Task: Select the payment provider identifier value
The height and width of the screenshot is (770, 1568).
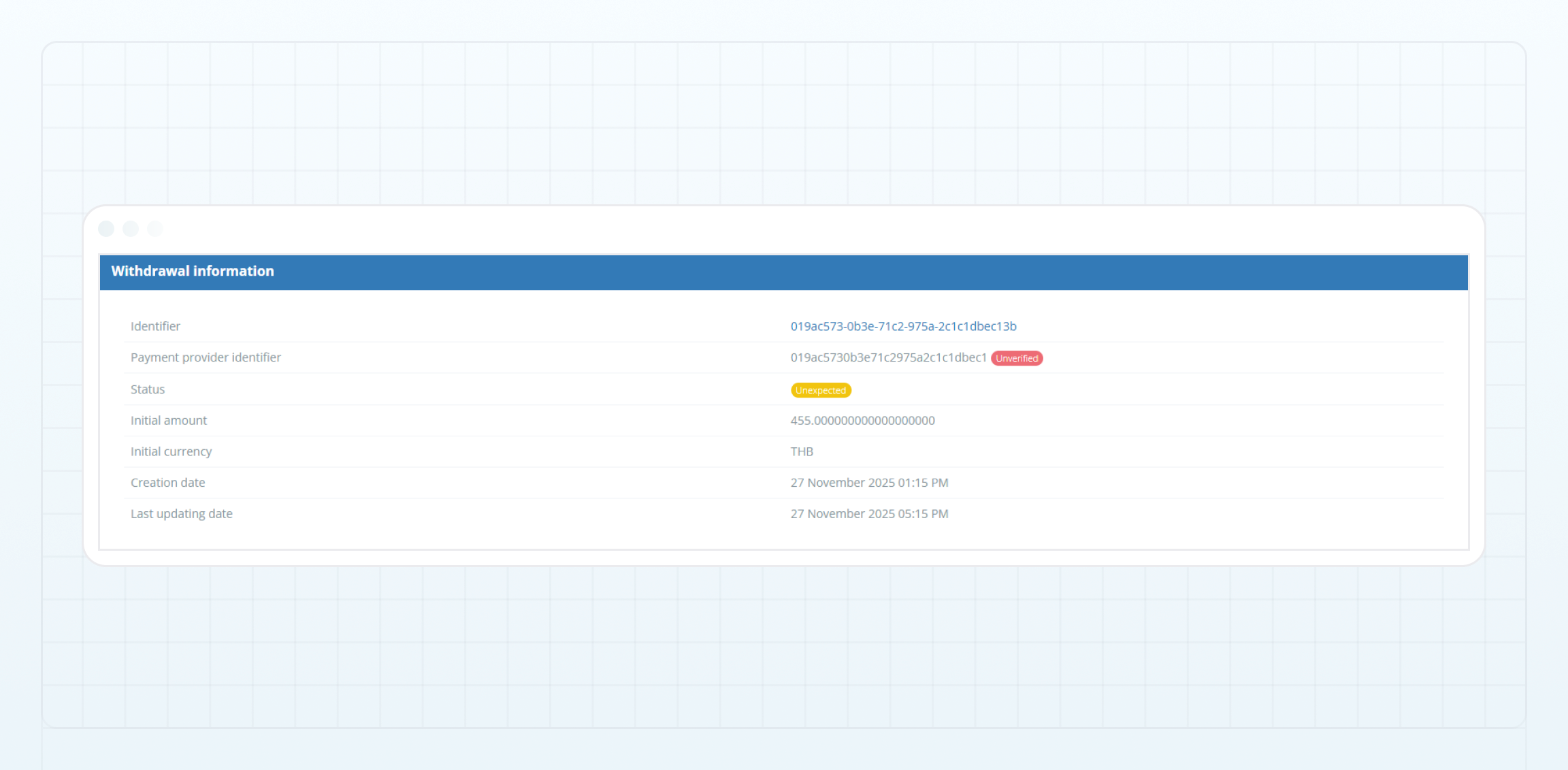Action: [888, 357]
